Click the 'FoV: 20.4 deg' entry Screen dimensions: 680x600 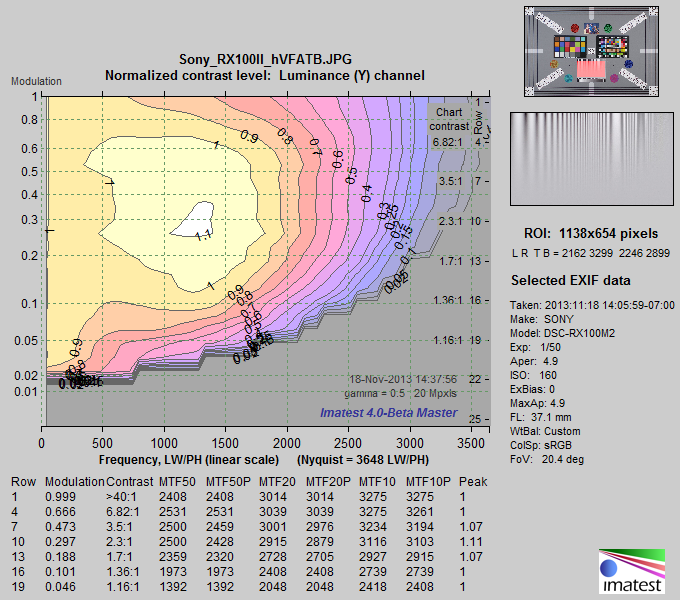547,459
